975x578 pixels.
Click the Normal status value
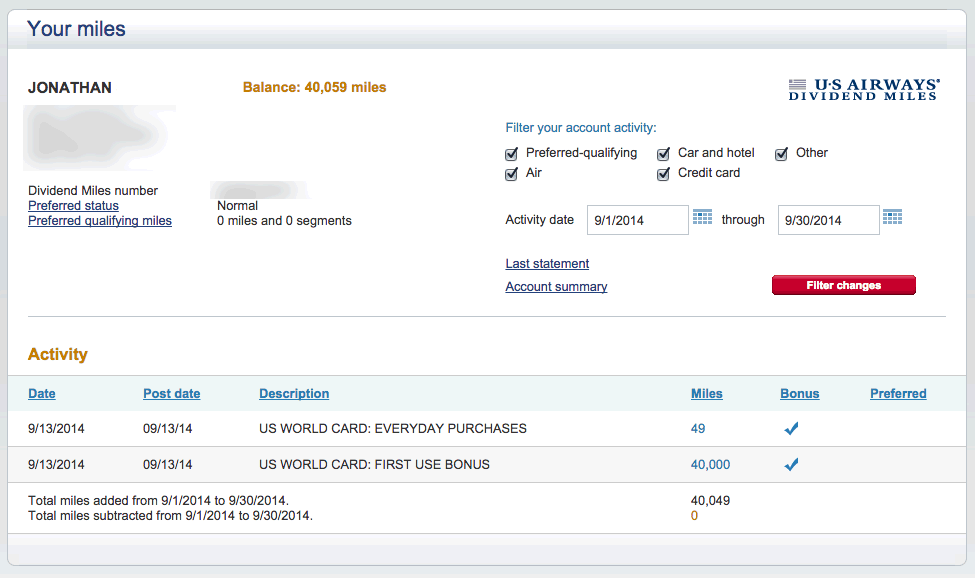pos(238,206)
